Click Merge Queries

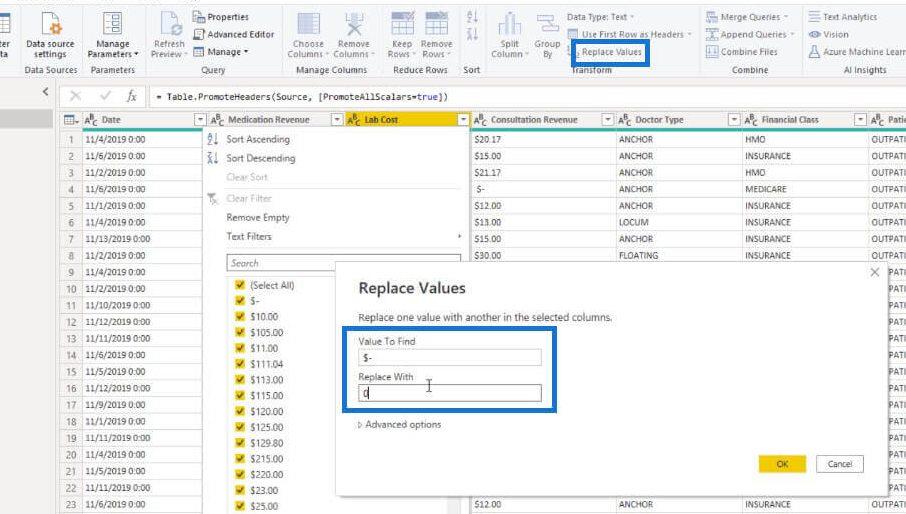[x=747, y=17]
